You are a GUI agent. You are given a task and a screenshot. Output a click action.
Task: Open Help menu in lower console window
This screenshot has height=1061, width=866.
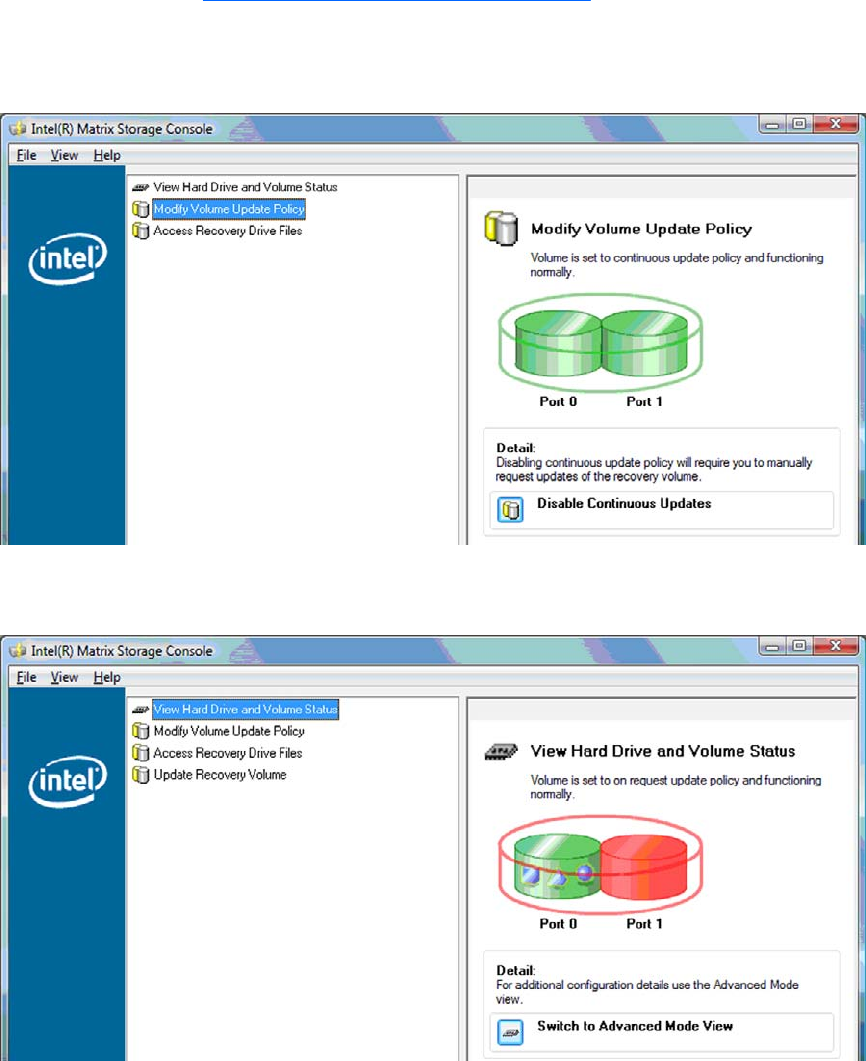point(107,677)
